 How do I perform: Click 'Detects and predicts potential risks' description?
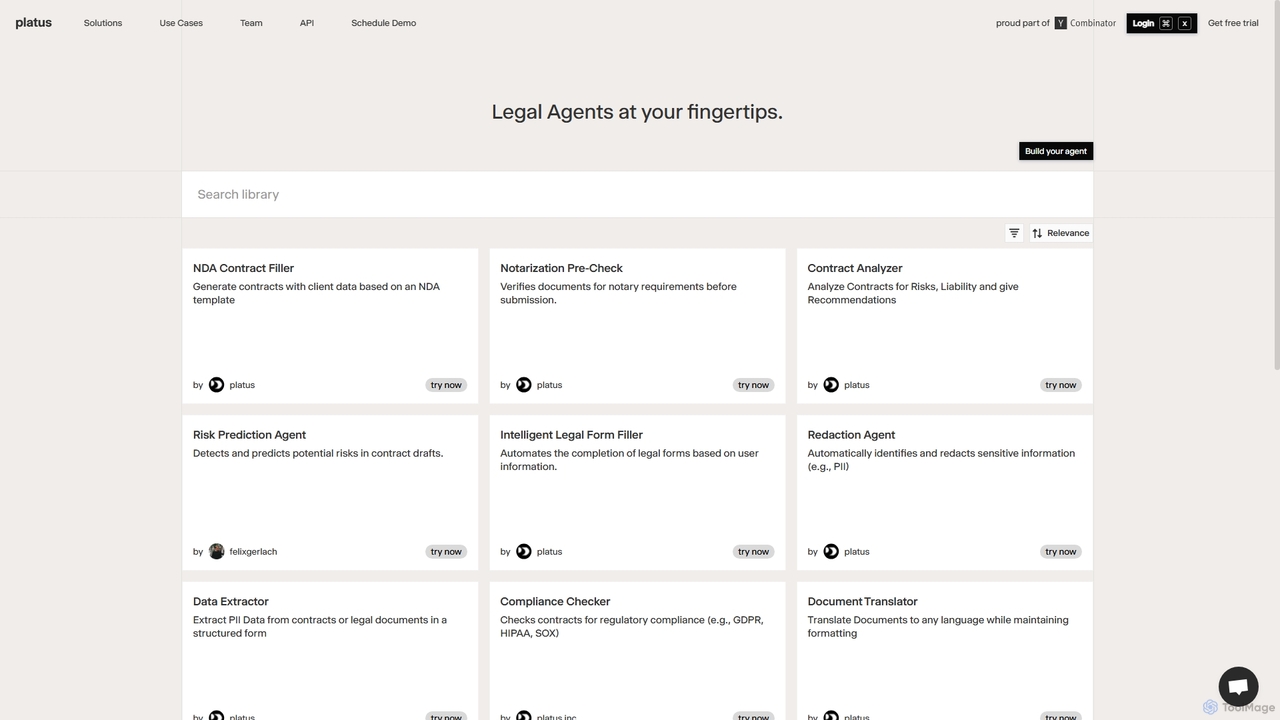pos(318,453)
